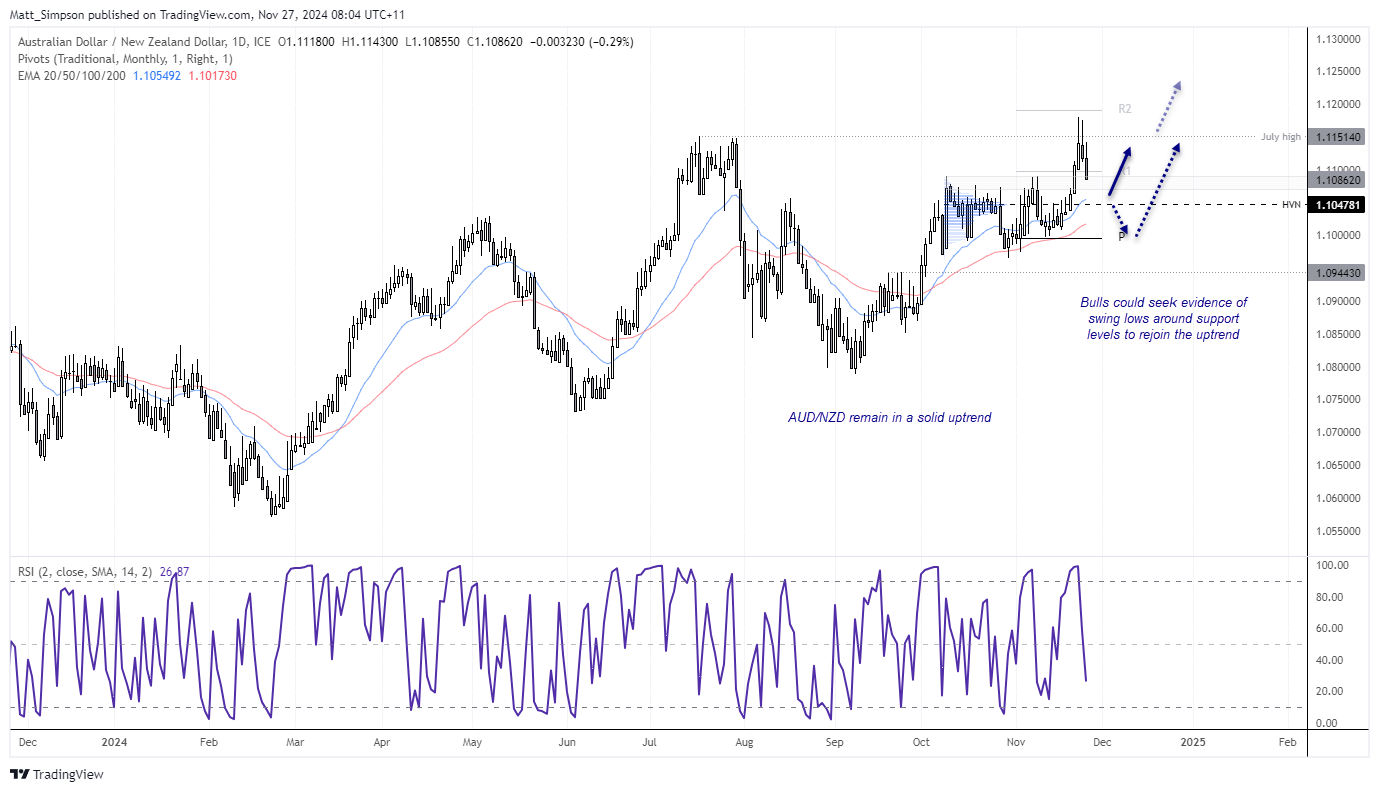Screen dimensions: 1379x792
Task: Select the 'AUD/NZD remain in a solid uptrend' note
Action: coord(889,417)
